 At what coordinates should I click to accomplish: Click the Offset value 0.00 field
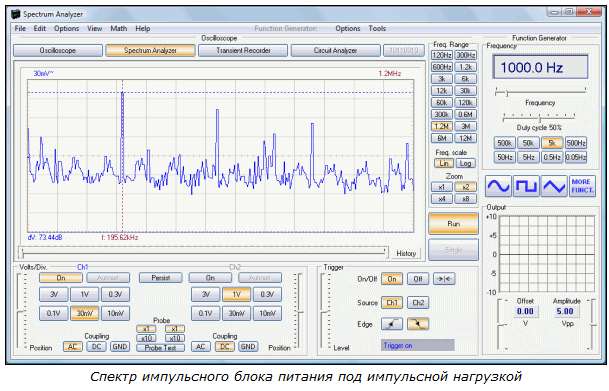click(525, 311)
